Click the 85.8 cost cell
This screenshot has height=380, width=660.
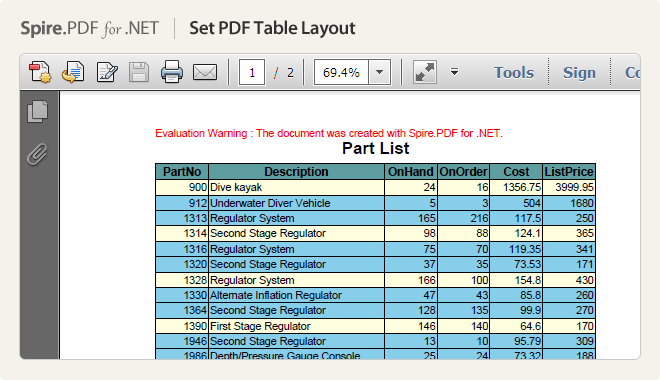516,295
